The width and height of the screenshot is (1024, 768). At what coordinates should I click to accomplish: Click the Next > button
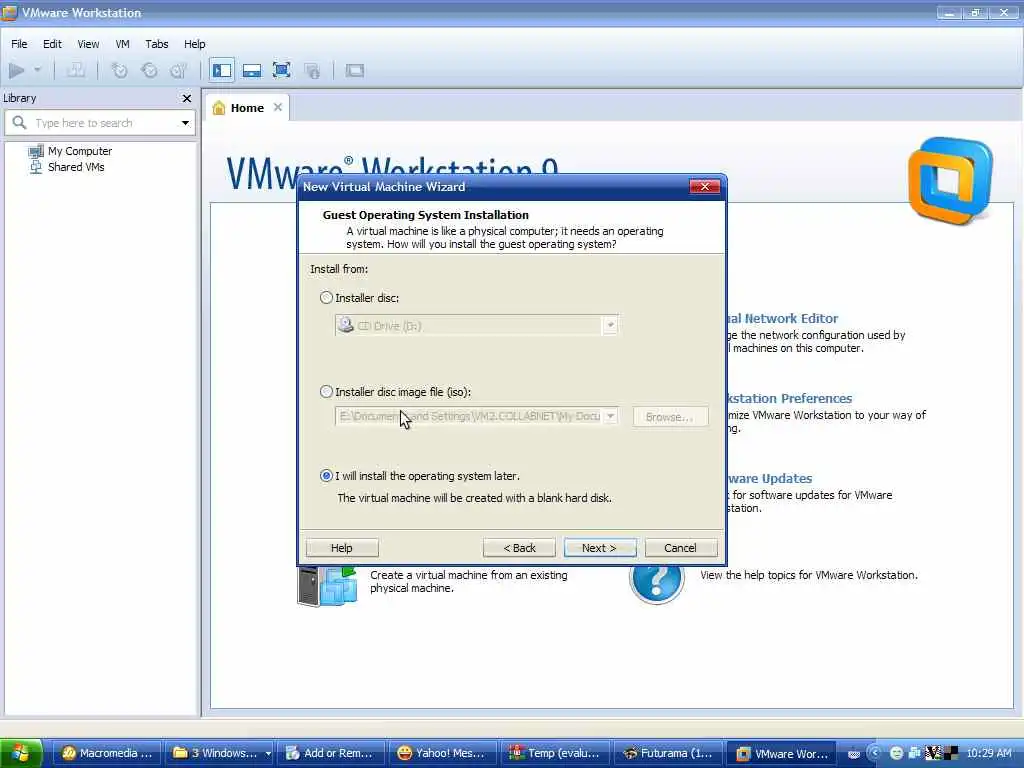pos(600,548)
